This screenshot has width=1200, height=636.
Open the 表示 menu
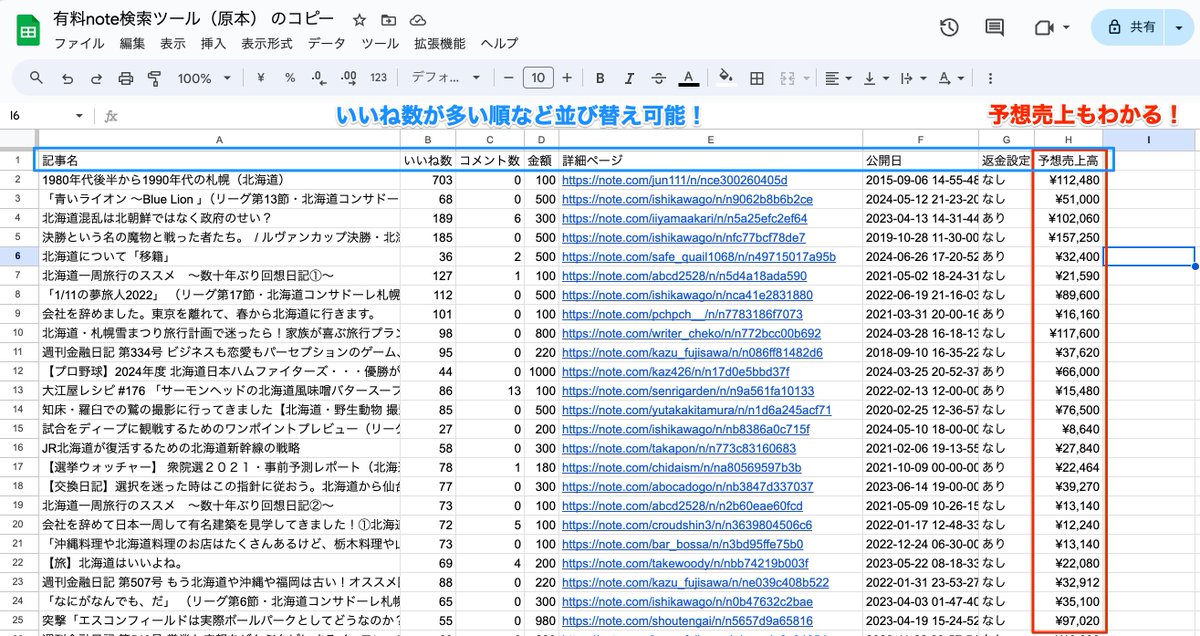[x=173, y=44]
